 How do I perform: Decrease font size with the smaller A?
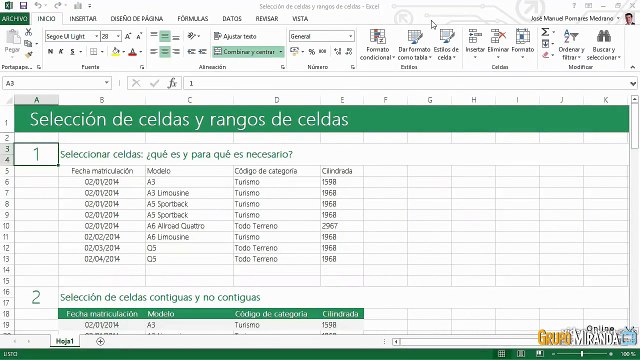pos(139,36)
